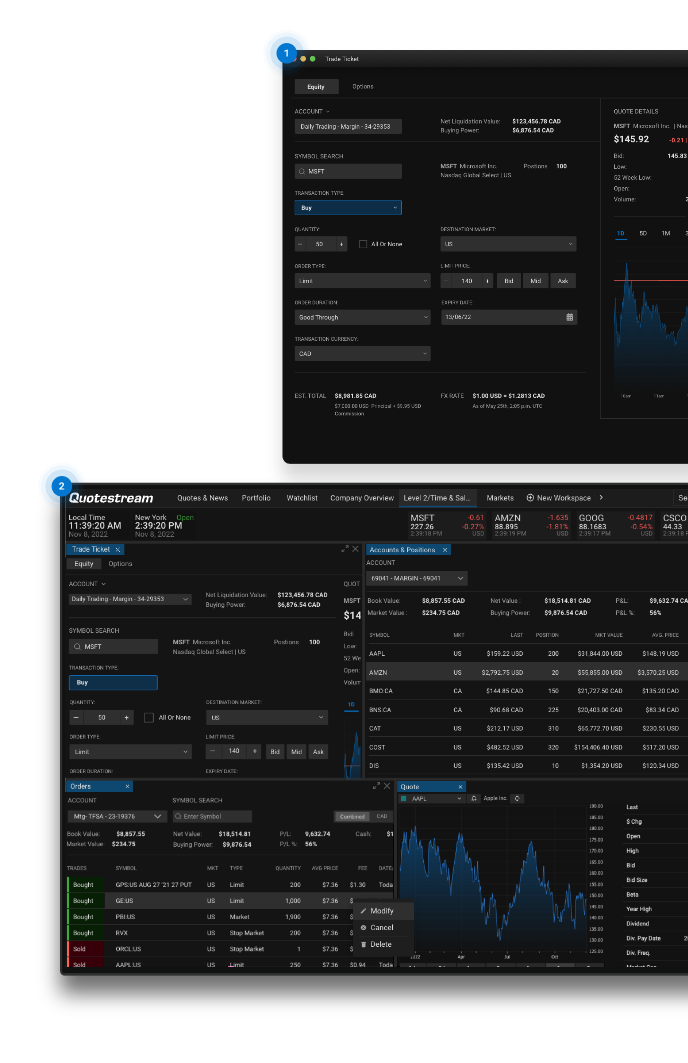Close Accounts & Positions tab with x
Screen dimensions: 688x1063
[445, 550]
